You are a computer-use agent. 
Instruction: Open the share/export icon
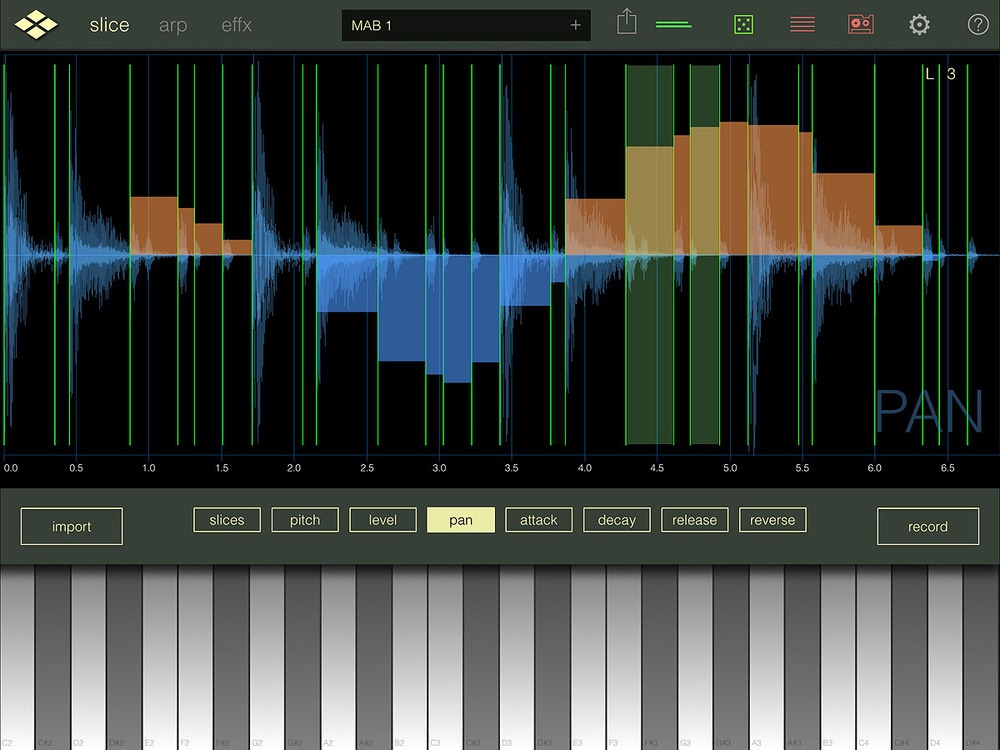point(626,24)
